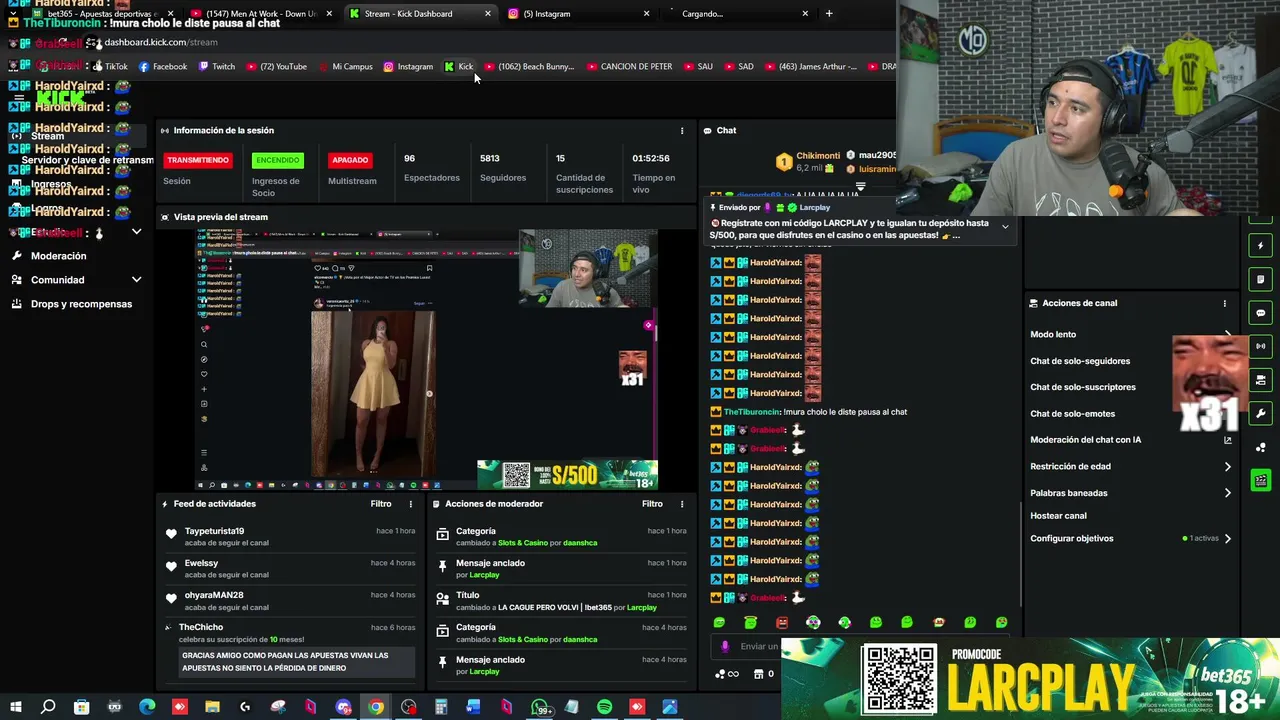
Task: Select TheChicho subscription event in feed
Action: 290,650
